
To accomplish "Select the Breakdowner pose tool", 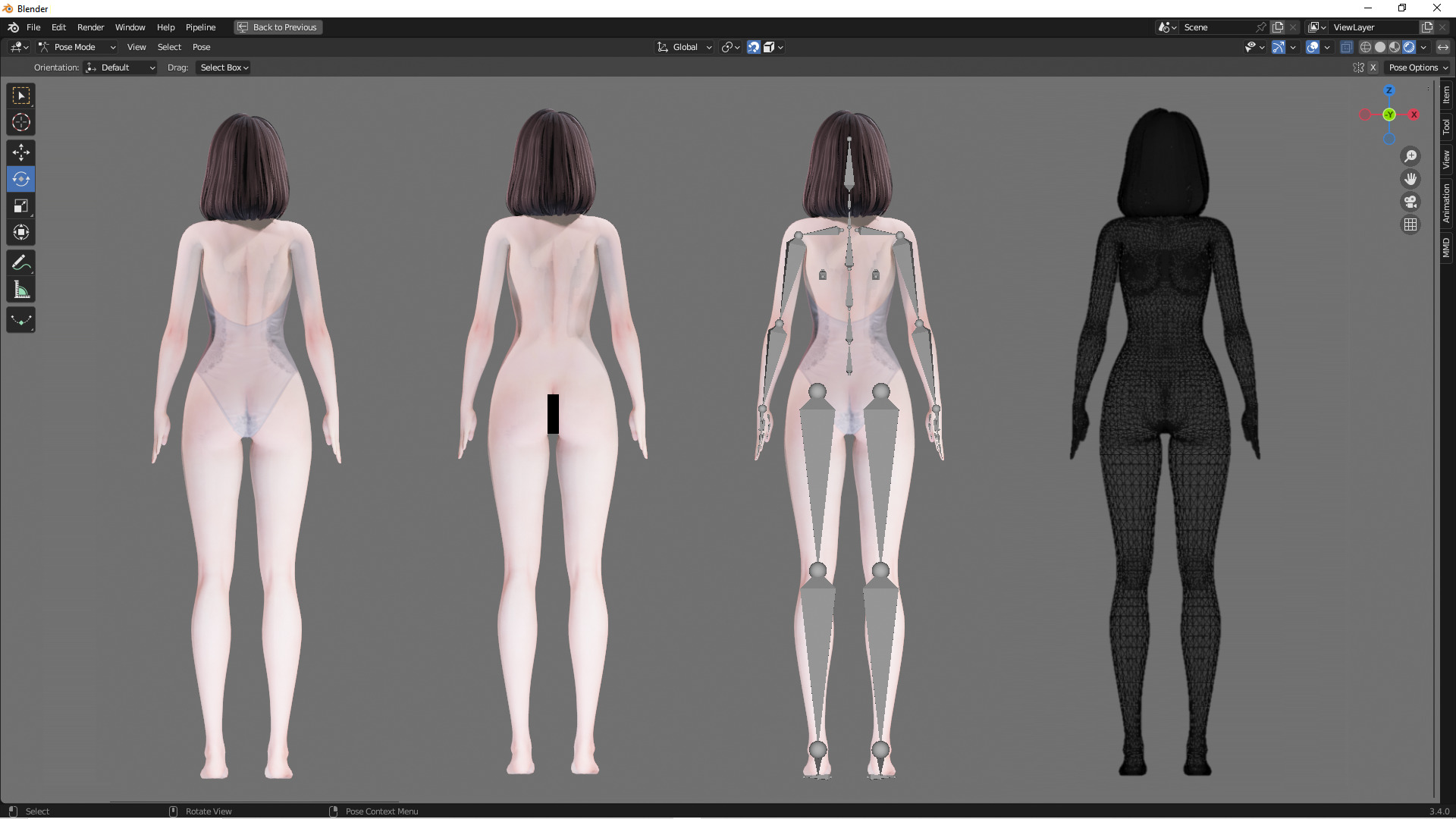I will 21,320.
